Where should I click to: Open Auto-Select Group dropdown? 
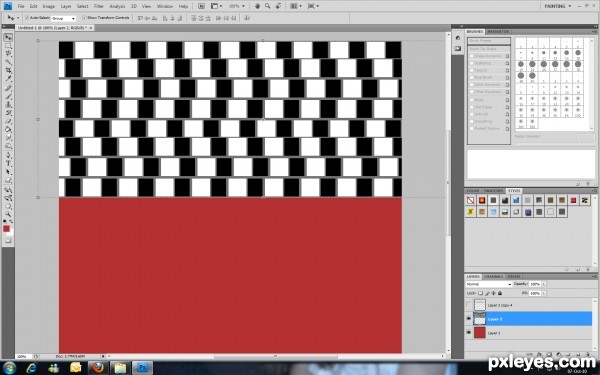(63, 18)
